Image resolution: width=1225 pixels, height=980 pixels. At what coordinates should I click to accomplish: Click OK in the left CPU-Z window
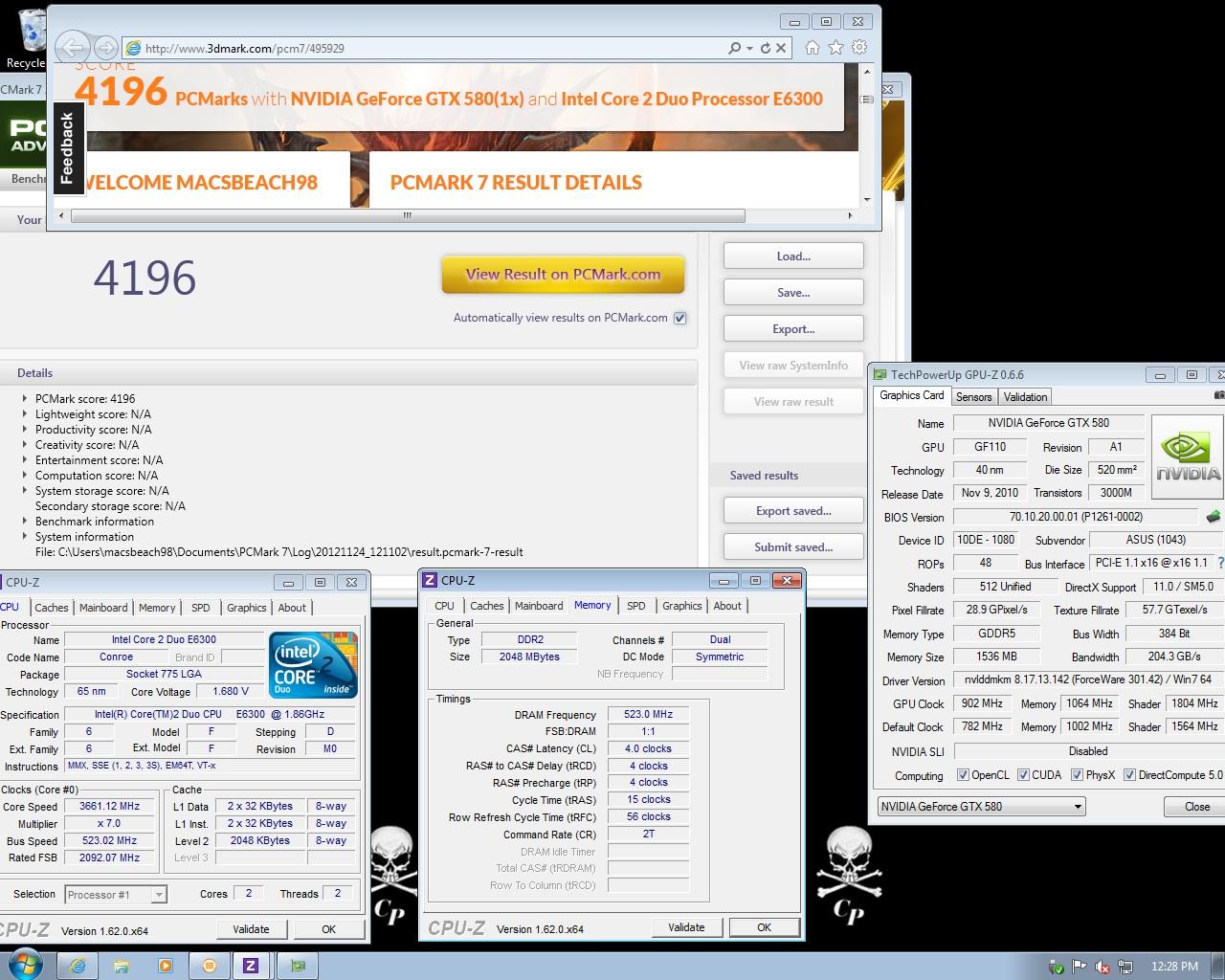tap(328, 929)
